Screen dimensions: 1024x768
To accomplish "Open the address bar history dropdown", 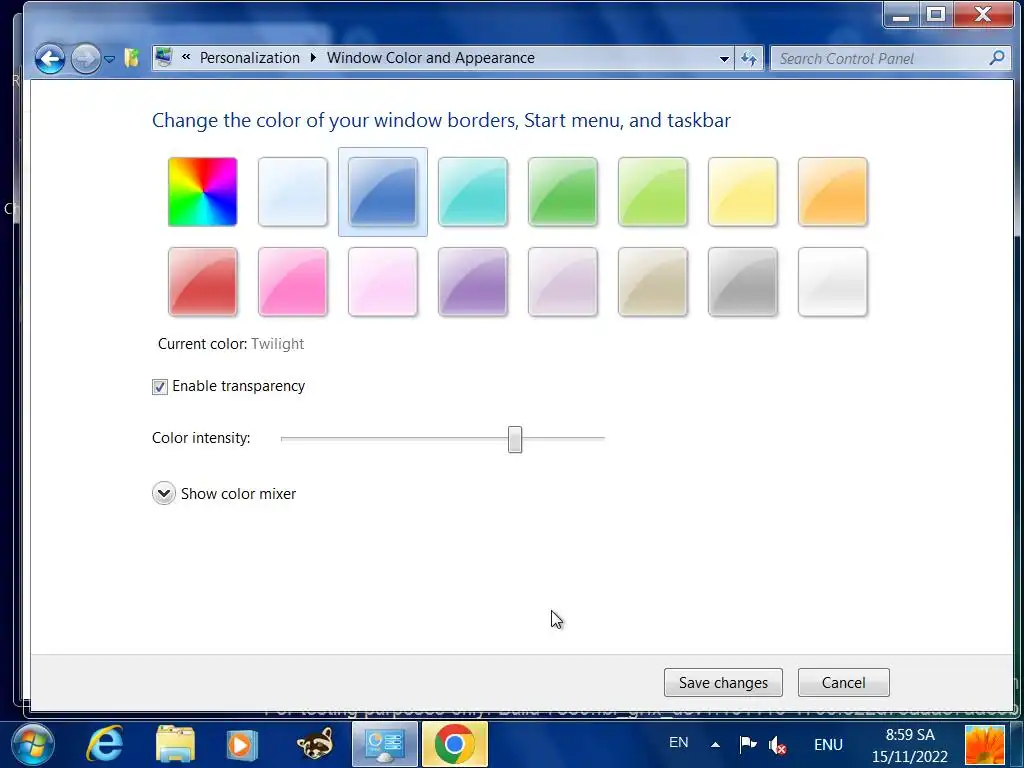I will (x=724, y=59).
